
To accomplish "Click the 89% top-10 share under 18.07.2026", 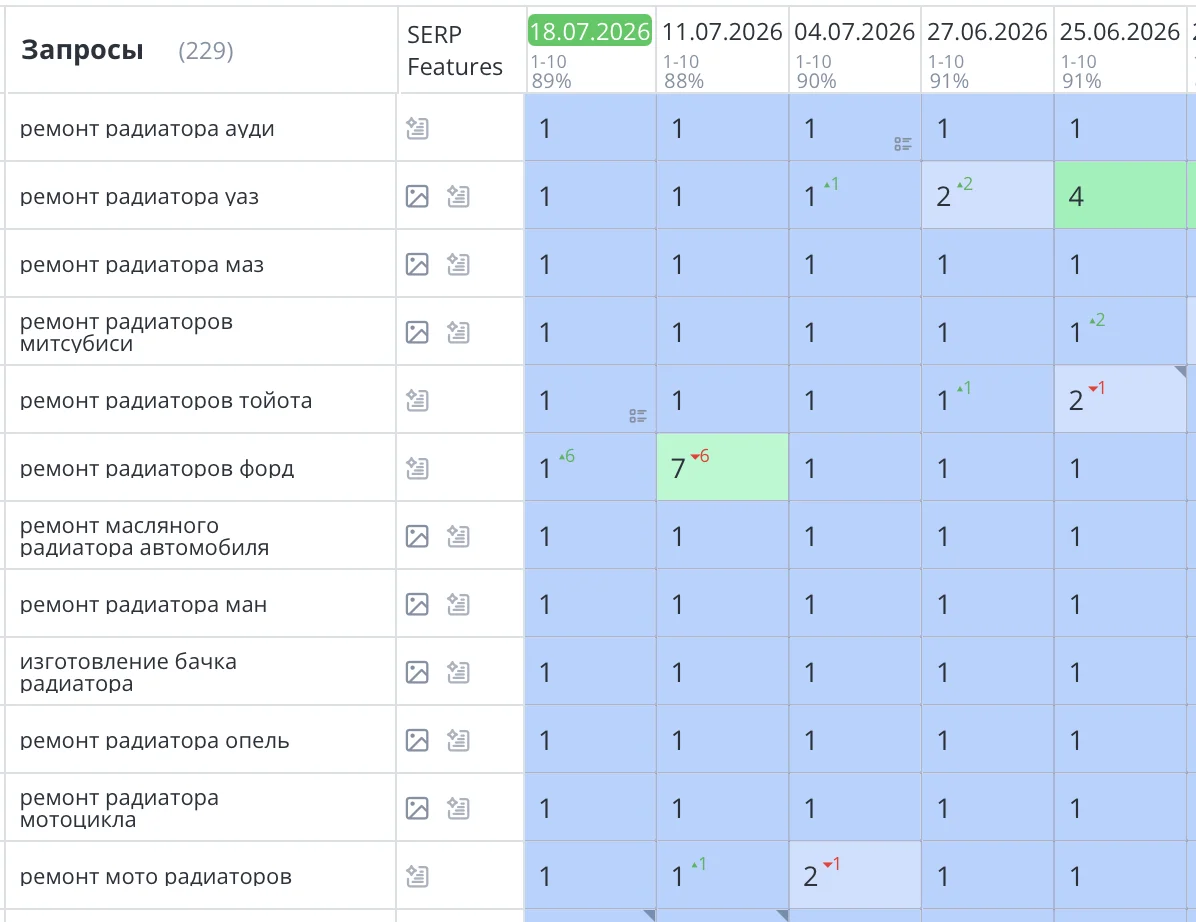I will (551, 81).
